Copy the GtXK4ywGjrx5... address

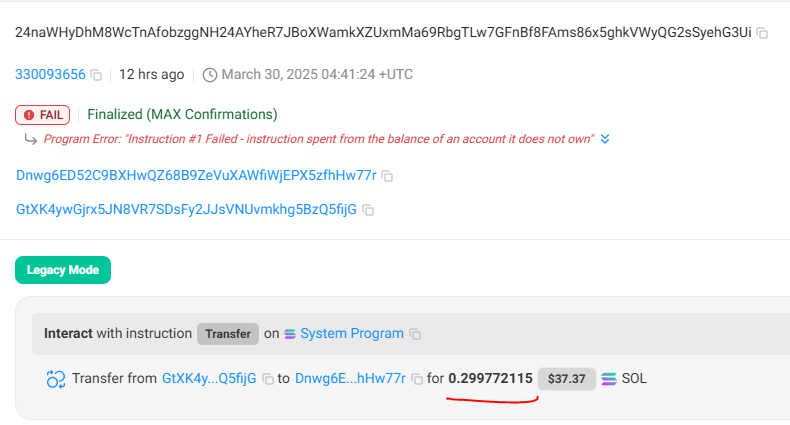[368, 210]
